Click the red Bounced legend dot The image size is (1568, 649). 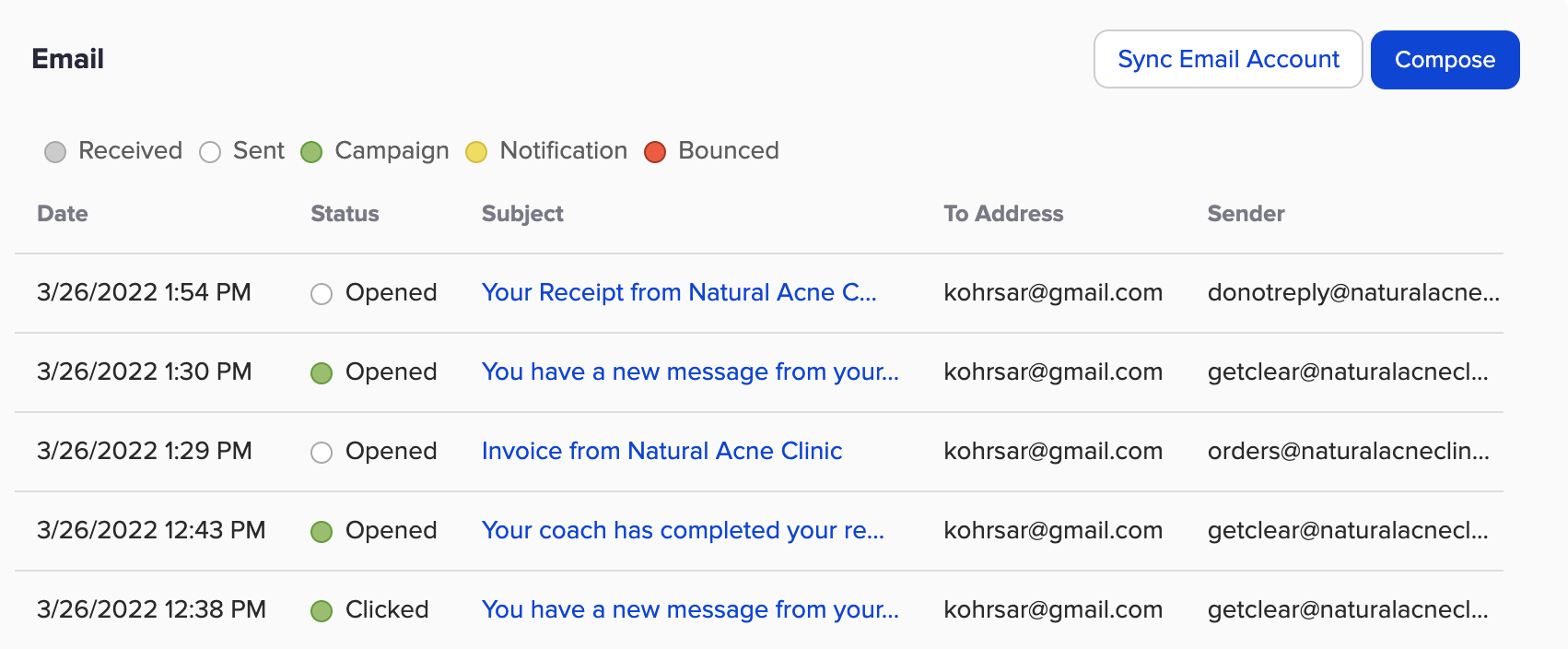coord(655,152)
